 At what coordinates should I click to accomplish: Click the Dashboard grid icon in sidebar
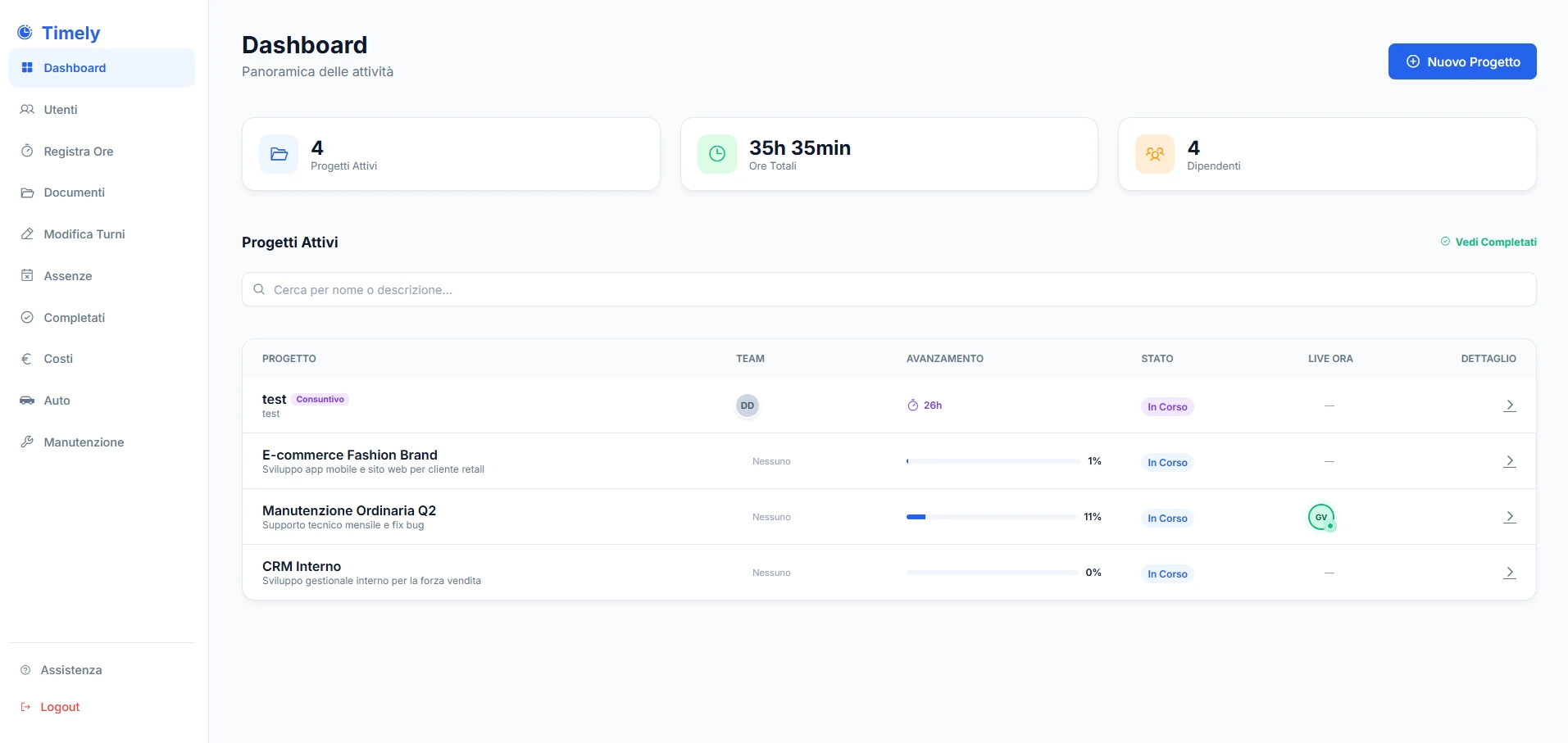coord(27,68)
